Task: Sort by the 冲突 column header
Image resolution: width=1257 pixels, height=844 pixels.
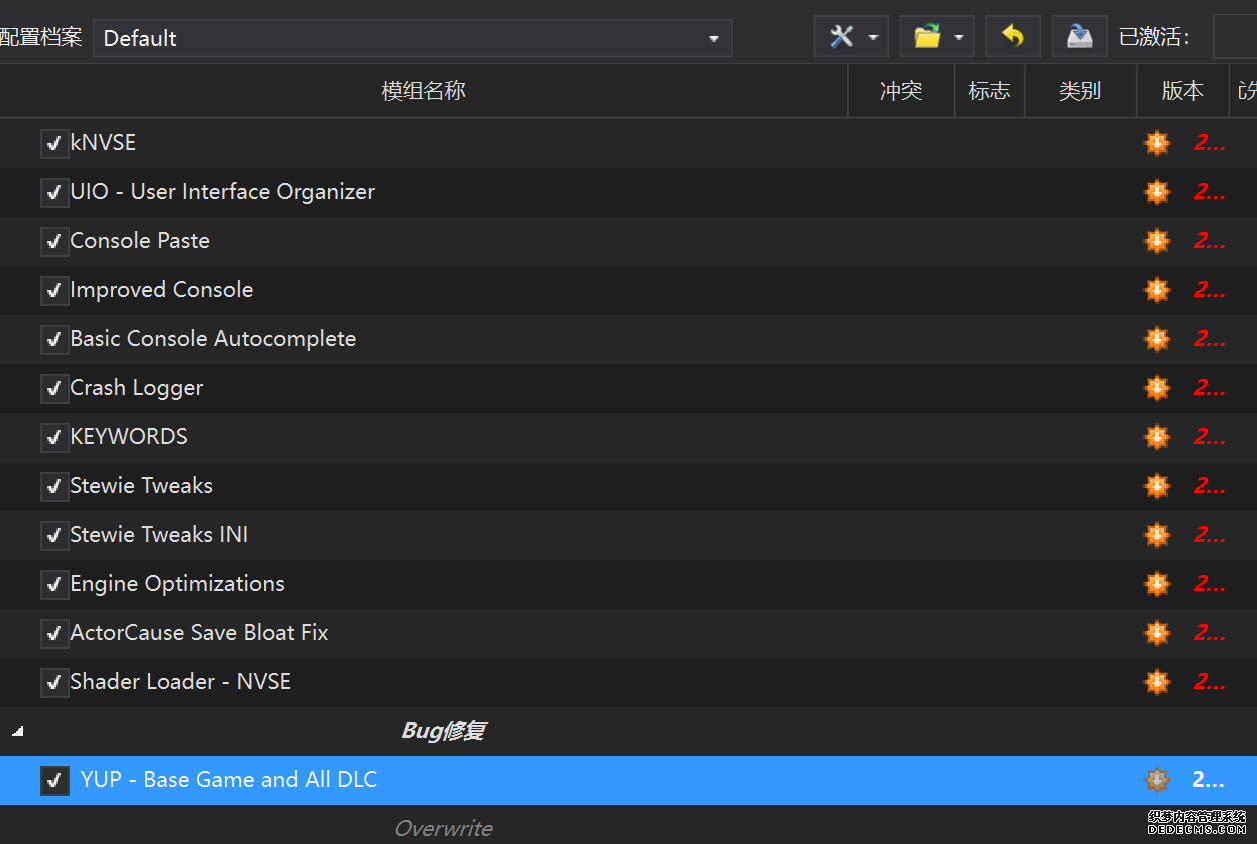Action: click(x=900, y=91)
